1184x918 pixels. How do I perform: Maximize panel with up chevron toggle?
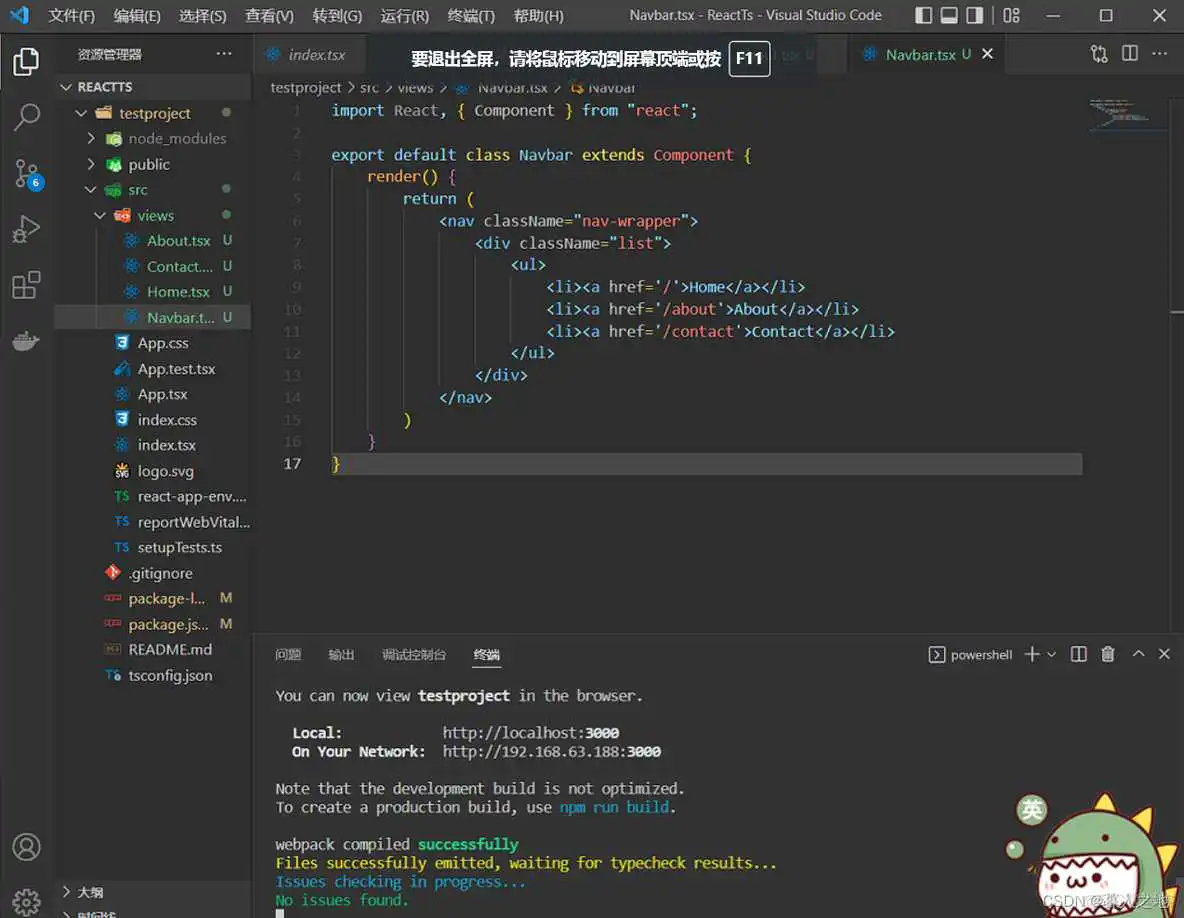[x=1138, y=653]
